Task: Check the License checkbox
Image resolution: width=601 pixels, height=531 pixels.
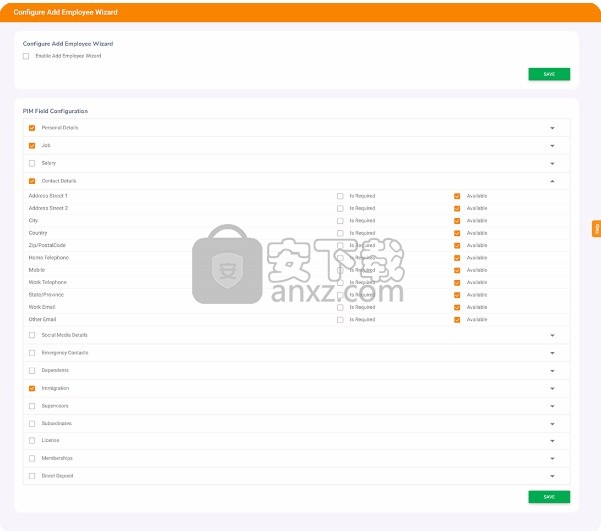Action: (32, 441)
